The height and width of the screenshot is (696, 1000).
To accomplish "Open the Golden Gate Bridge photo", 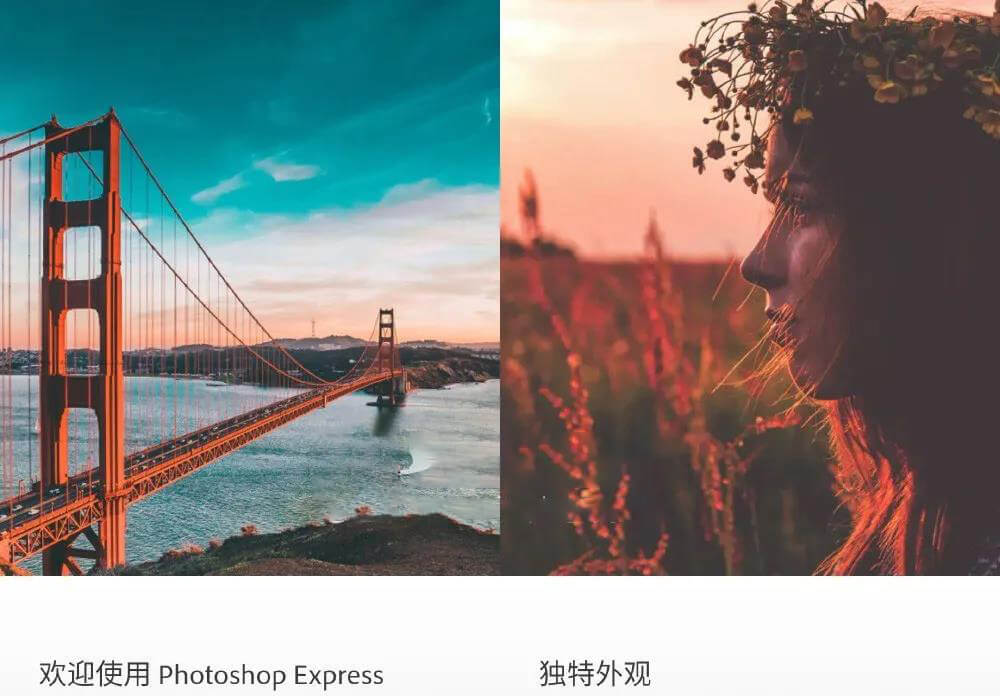I will 249,287.
